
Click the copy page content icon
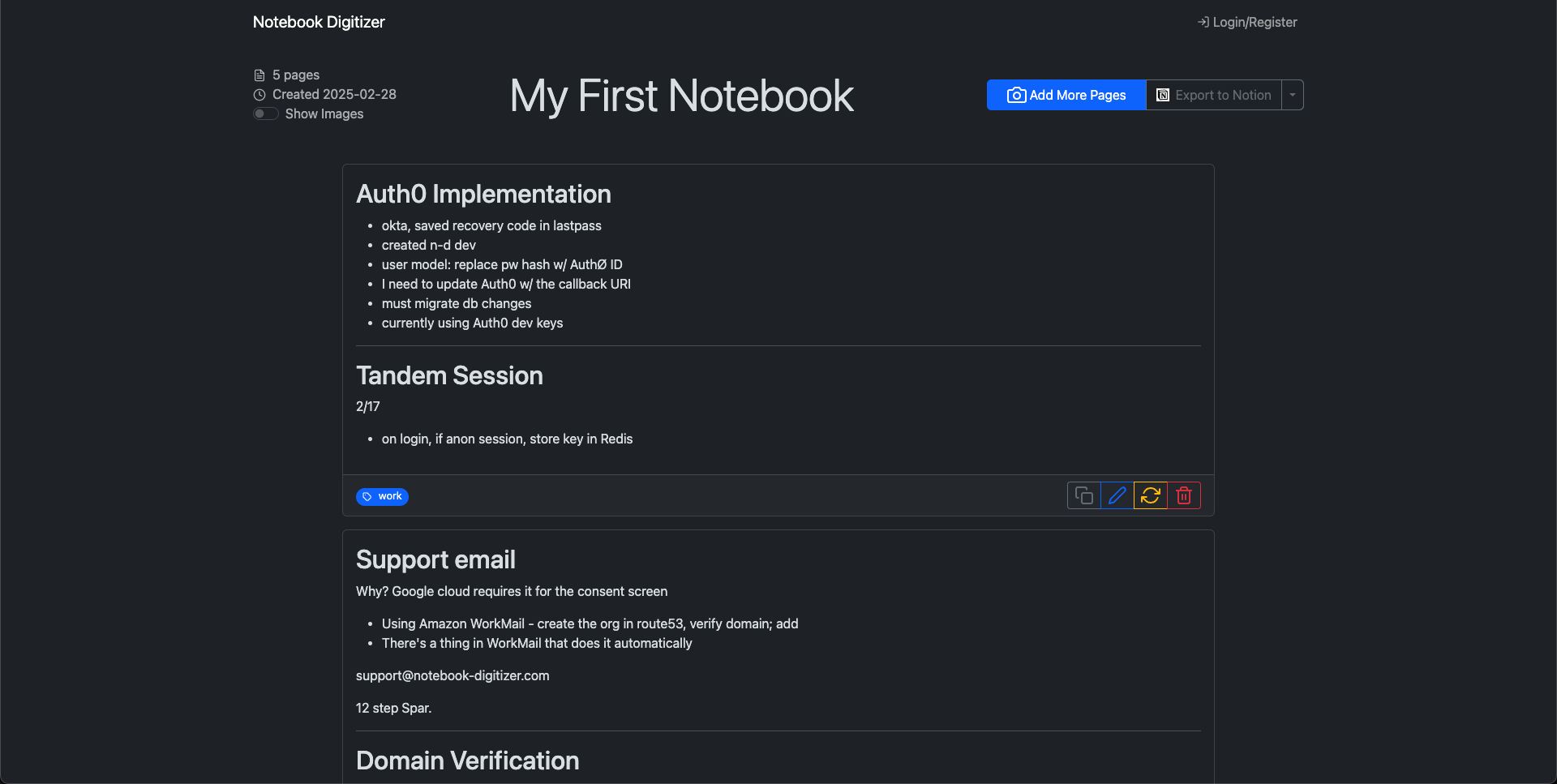tap(1083, 495)
